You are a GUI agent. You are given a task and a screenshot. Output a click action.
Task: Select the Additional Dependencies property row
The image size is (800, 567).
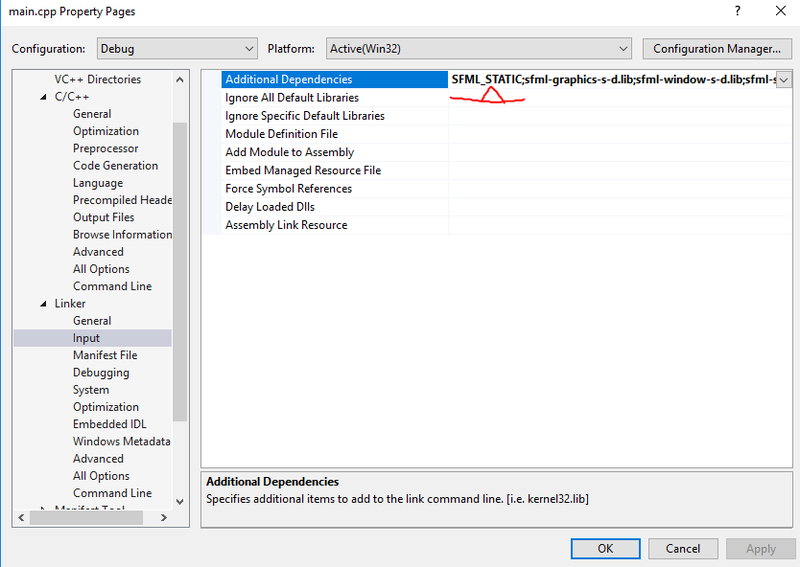335,79
